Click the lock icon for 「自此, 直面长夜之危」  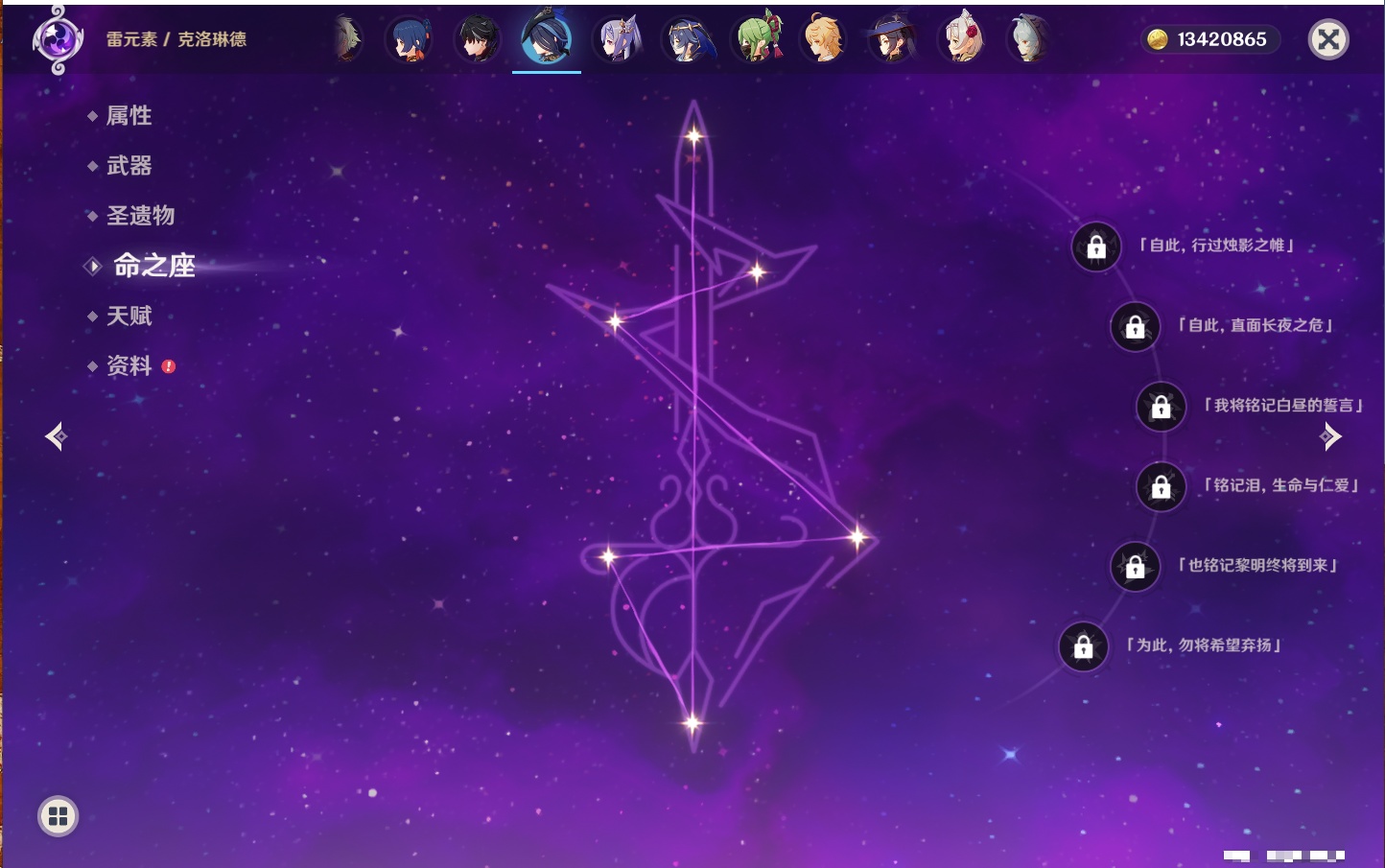pos(1135,327)
